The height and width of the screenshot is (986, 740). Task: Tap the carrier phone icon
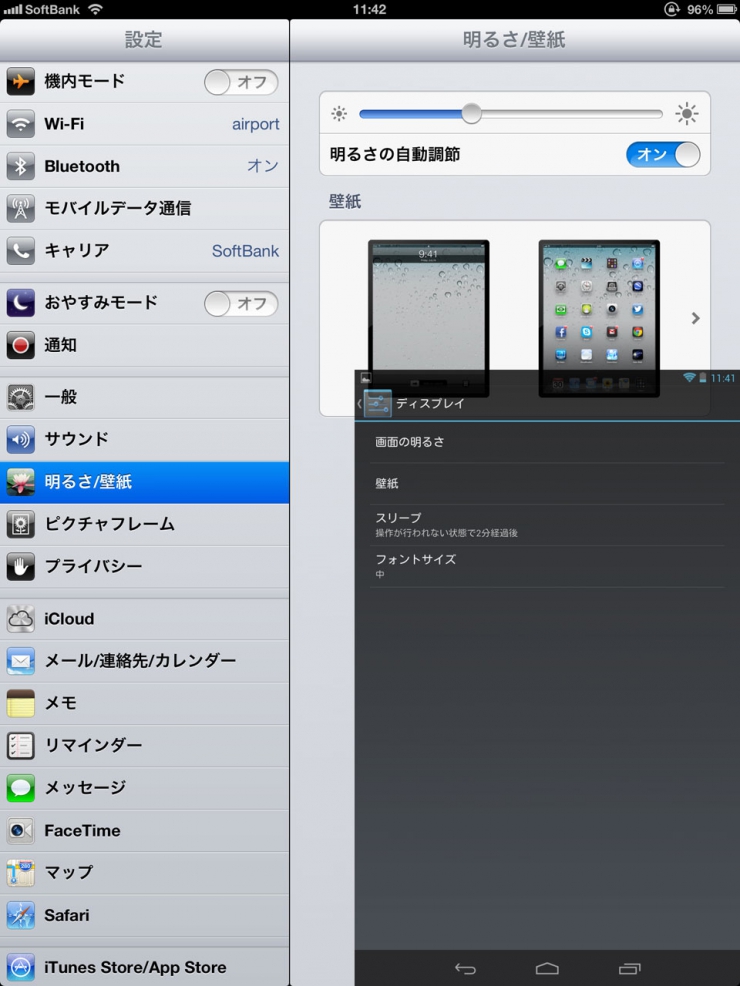point(20,251)
